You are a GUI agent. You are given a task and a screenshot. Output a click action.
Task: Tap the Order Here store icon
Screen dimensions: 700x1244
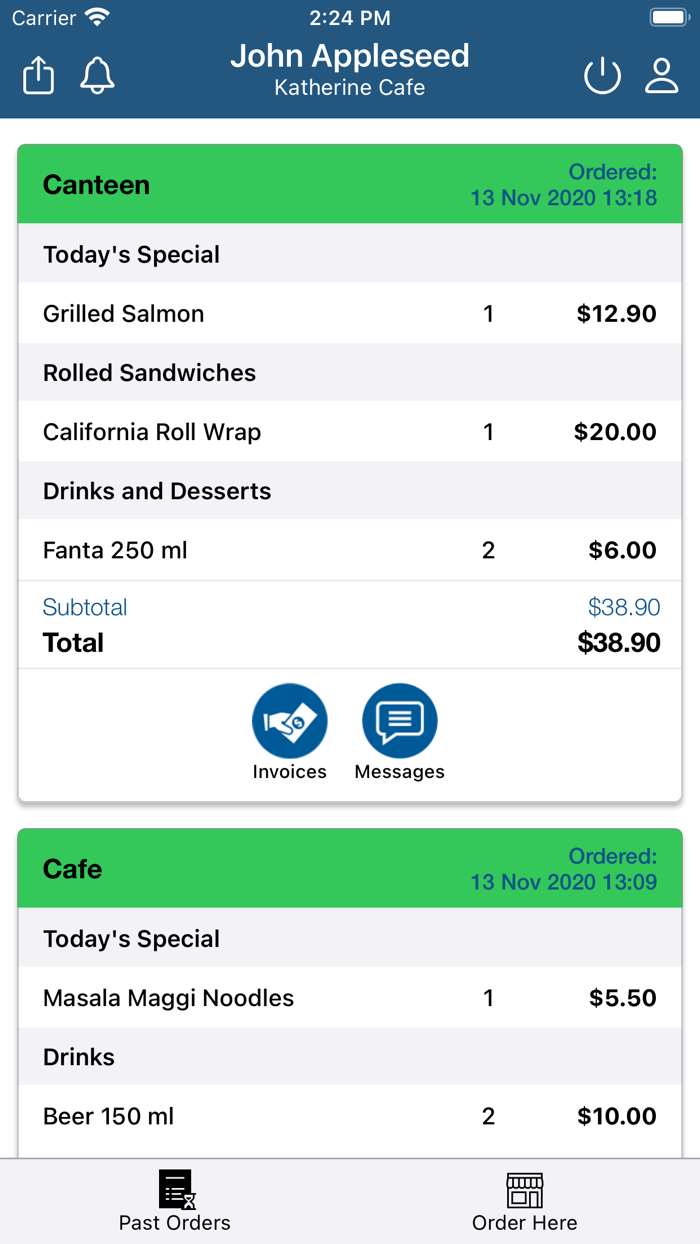tap(524, 1189)
